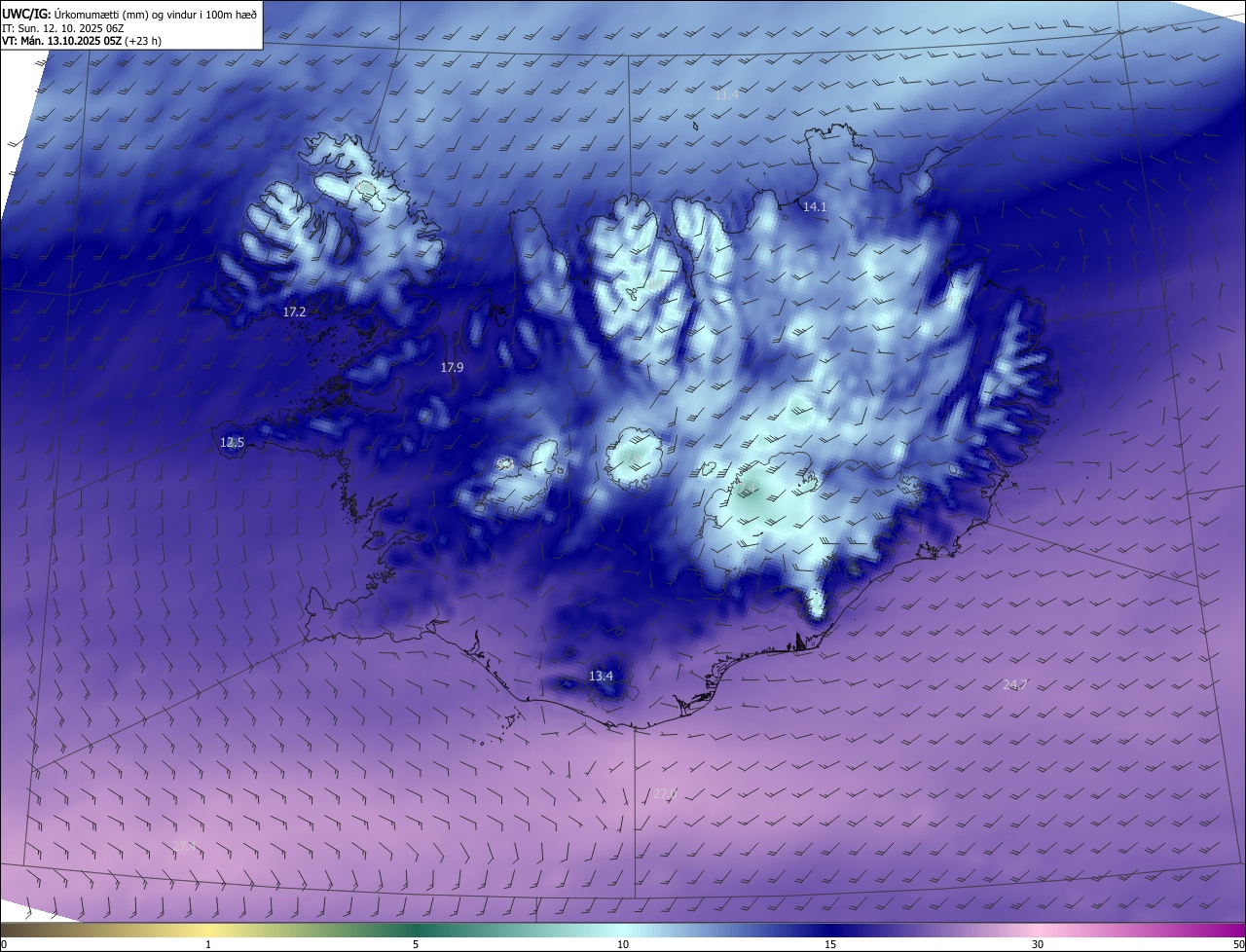This screenshot has height=952, width=1246.
Task: Click the 17.2 value label in the Westfjords
Action: tap(294, 311)
